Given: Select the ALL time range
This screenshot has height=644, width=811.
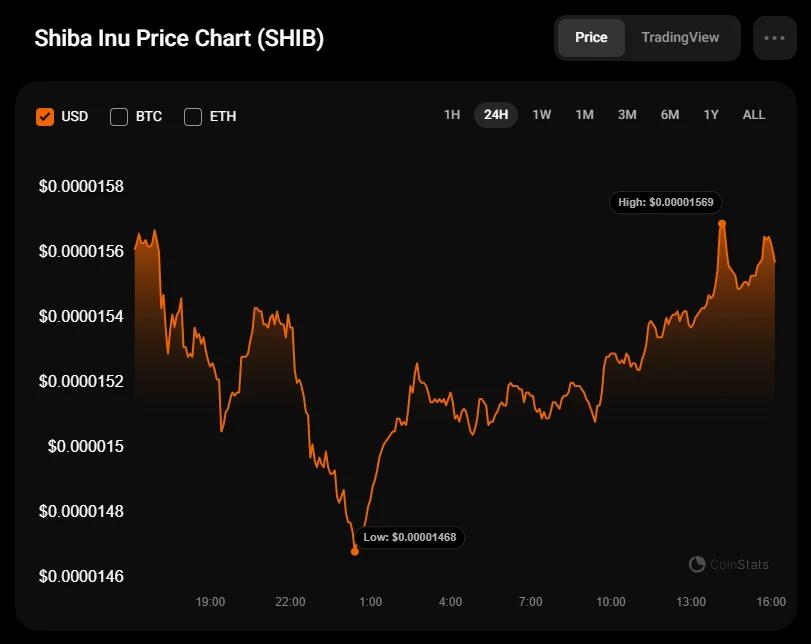Looking at the screenshot, I should tap(754, 115).
